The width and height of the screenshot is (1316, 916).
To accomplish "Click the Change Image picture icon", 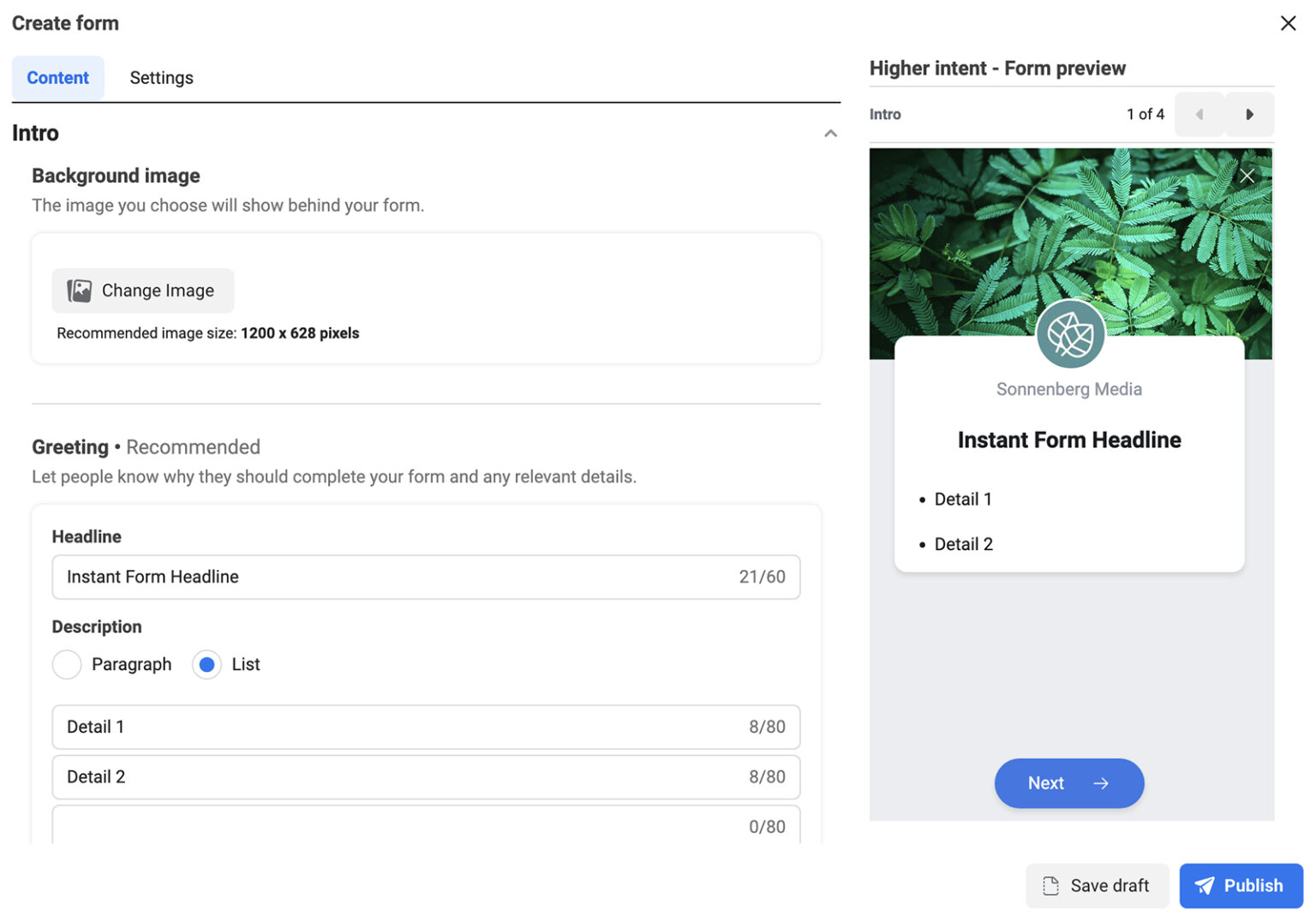I will tap(79, 290).
